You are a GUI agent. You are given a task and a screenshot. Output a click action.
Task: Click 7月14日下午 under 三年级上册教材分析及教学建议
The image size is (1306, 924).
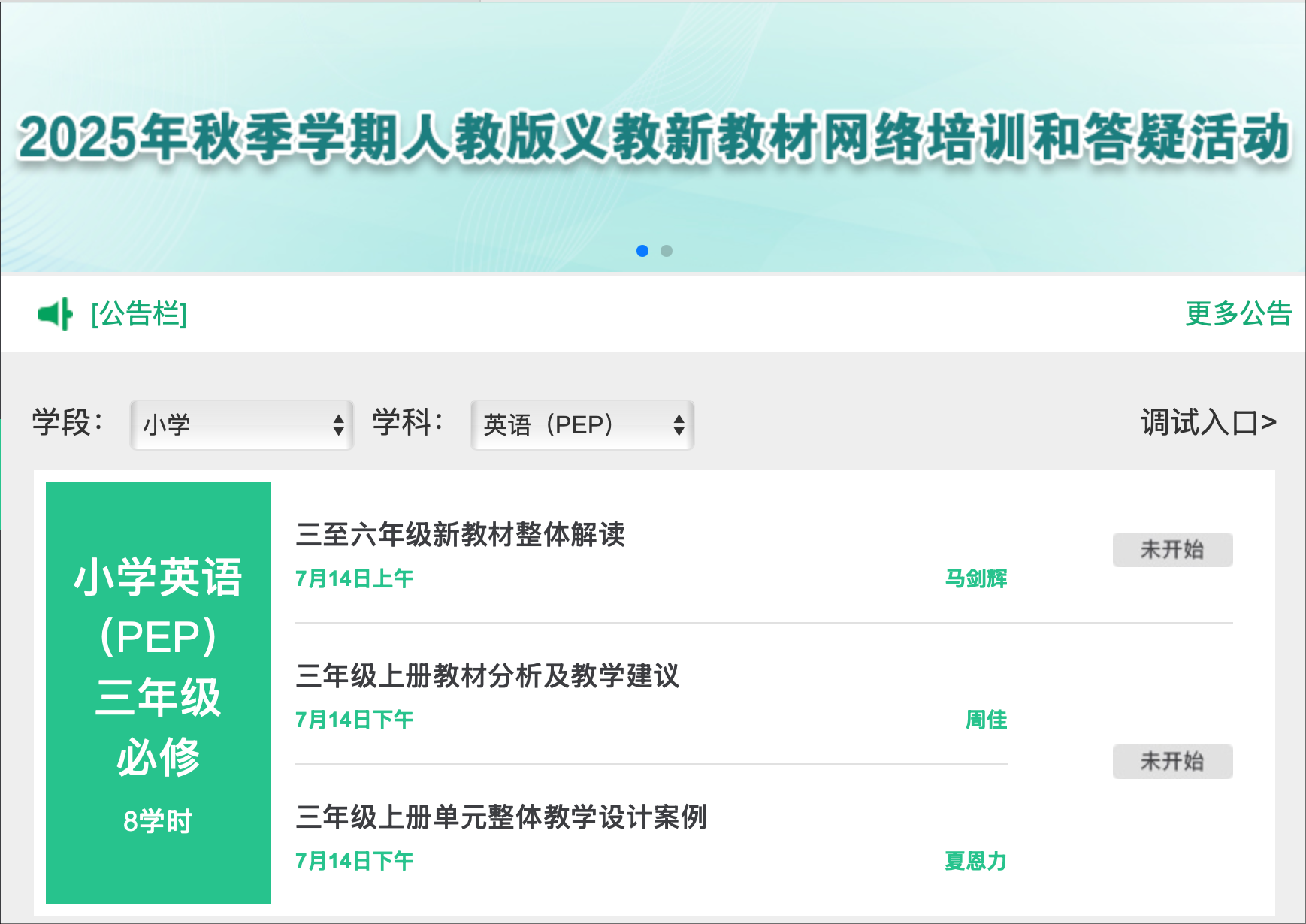coord(355,720)
